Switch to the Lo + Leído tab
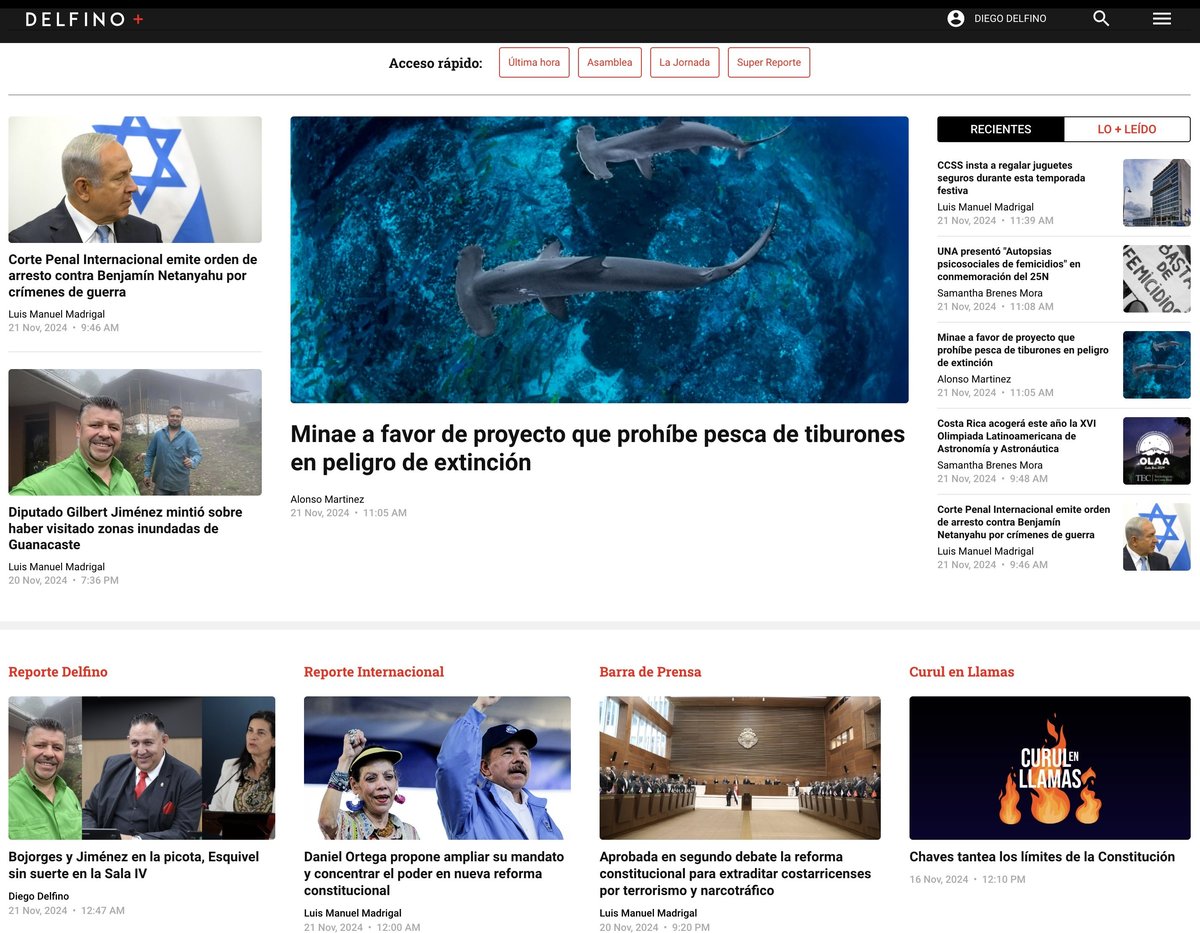Screen dimensions: 1200x933 click(1127, 129)
